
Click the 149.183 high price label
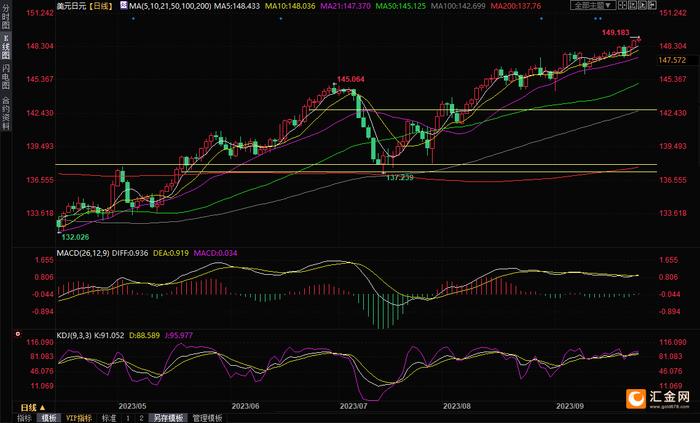click(x=615, y=32)
